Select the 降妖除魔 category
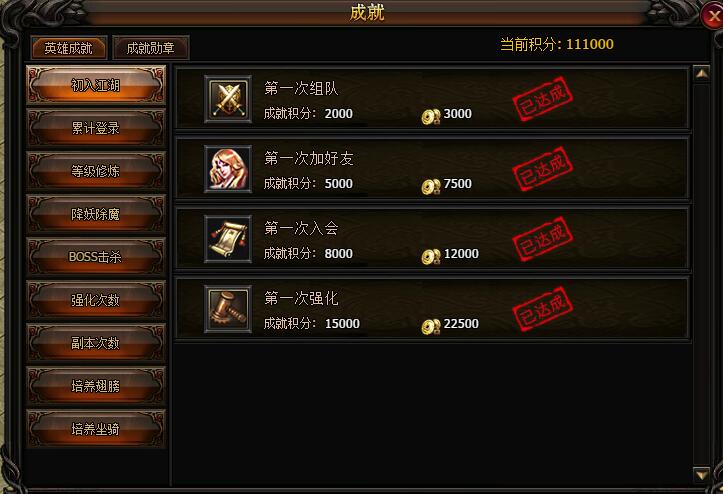The width and height of the screenshot is (723, 494). coord(96,214)
